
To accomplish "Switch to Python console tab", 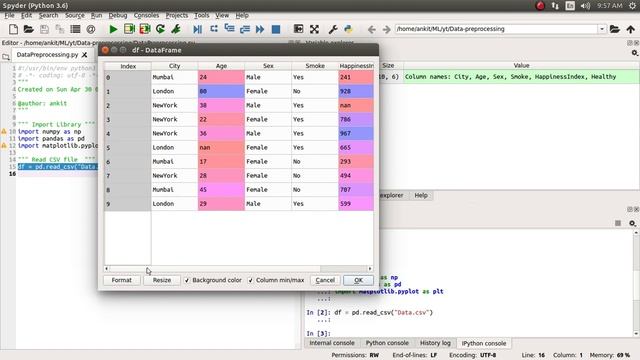I will pos(387,343).
